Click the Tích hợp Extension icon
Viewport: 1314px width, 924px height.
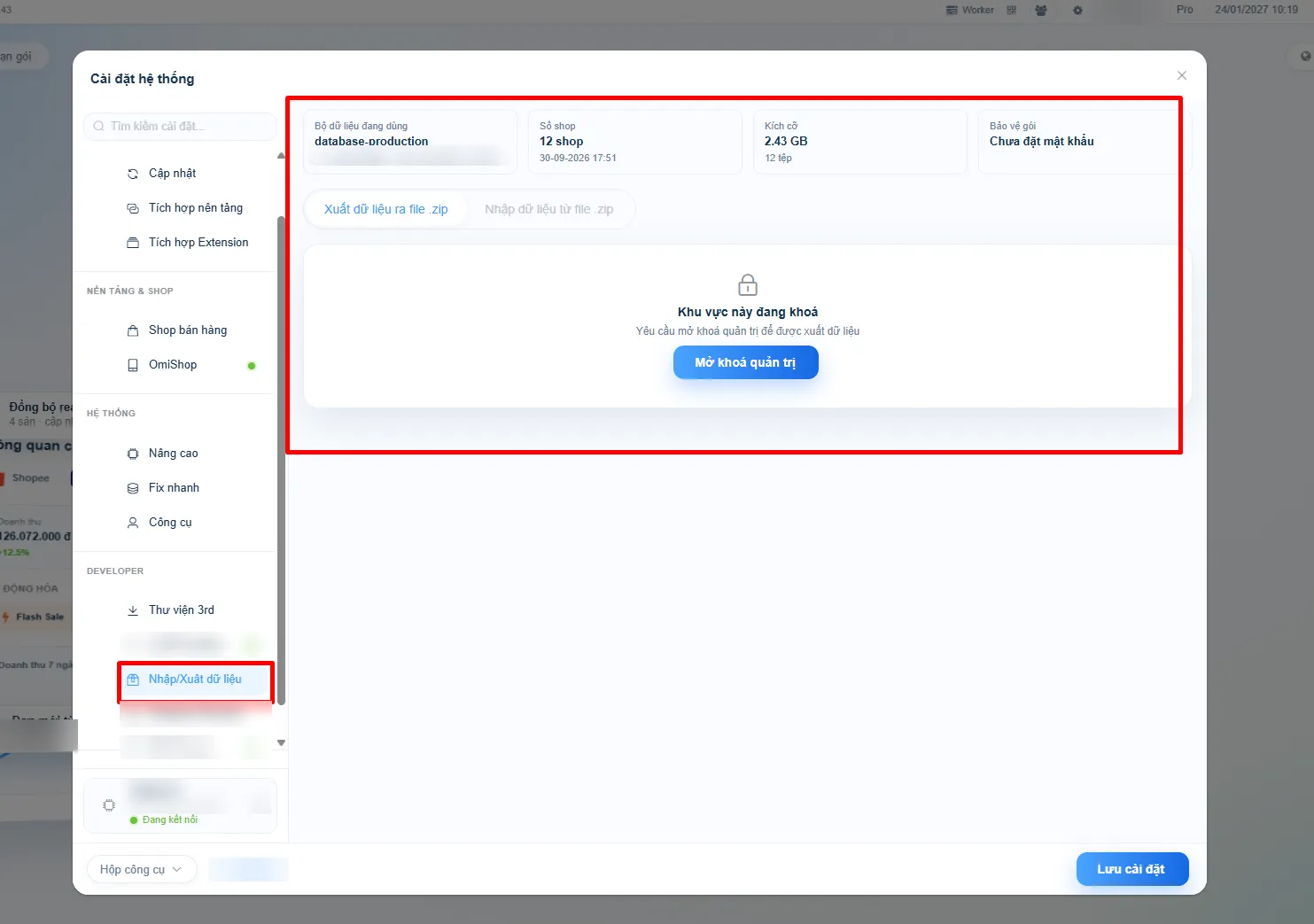click(133, 243)
